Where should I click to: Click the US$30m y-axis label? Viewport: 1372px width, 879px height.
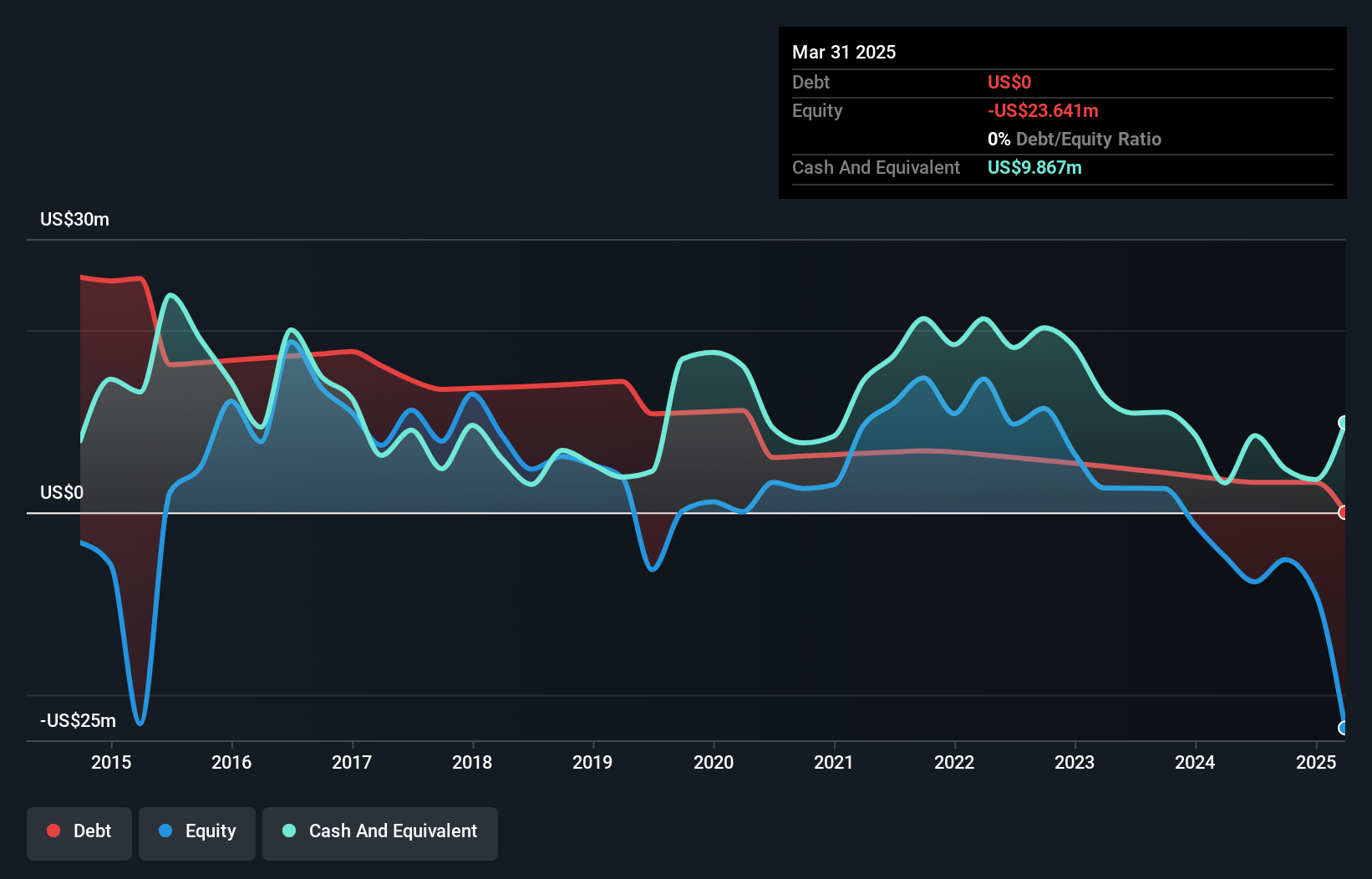point(74,220)
